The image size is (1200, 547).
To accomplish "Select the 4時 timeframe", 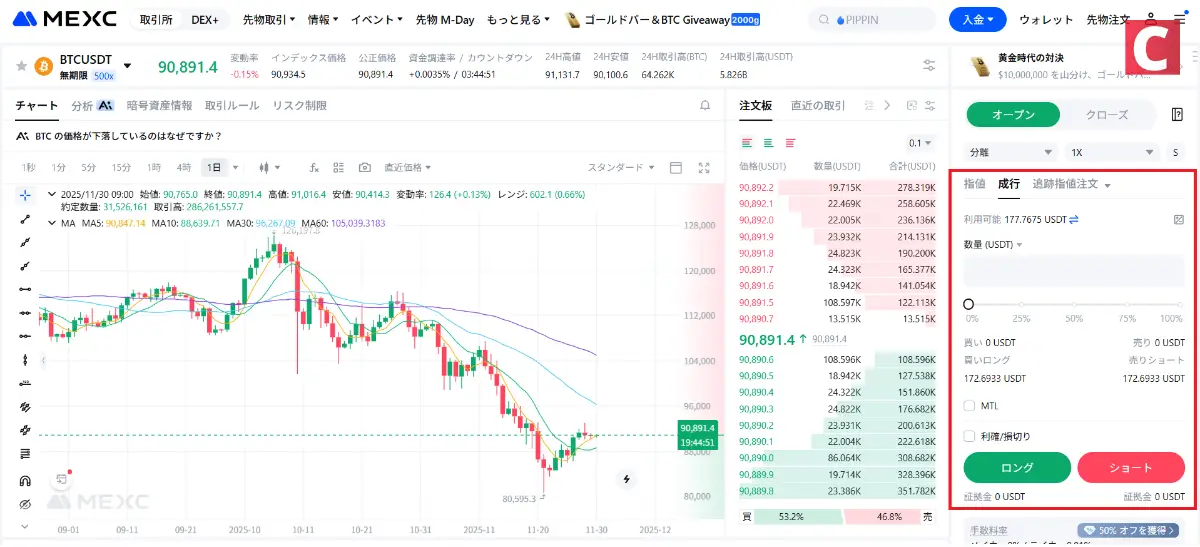I will click(x=184, y=167).
